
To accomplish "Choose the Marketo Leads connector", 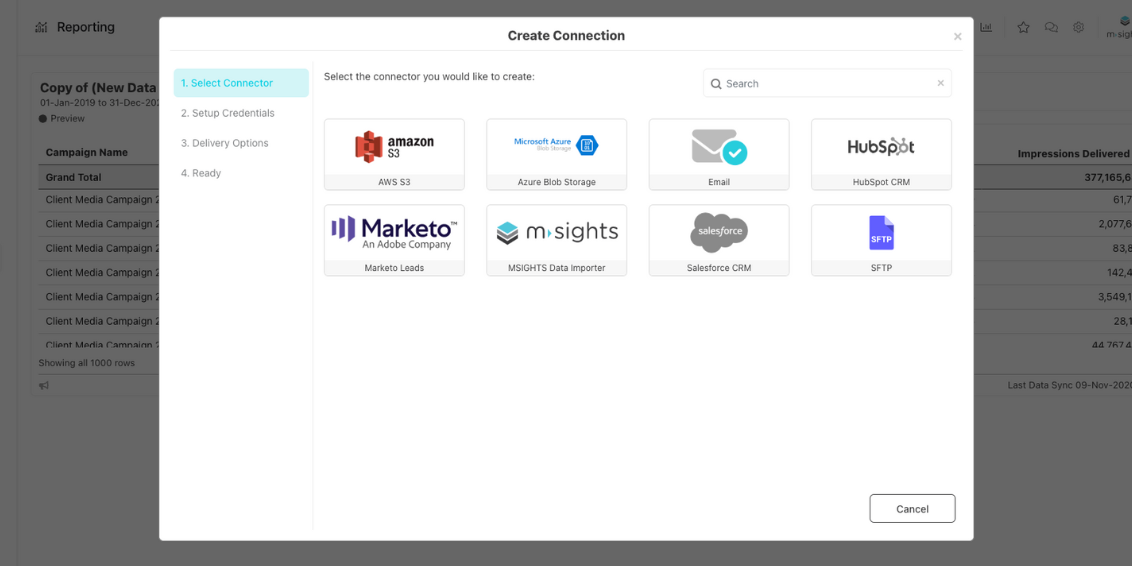I will 394,240.
